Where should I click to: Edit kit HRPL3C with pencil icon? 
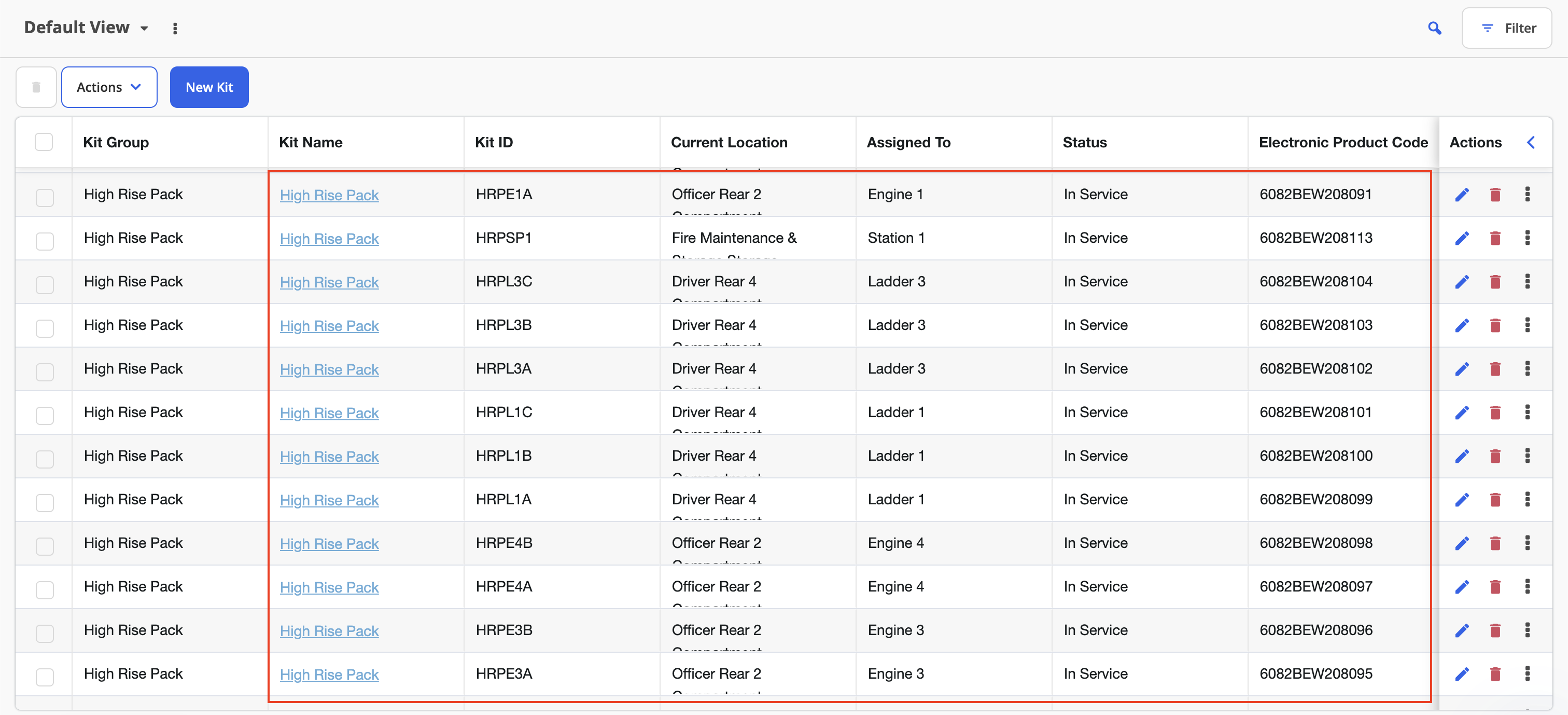(1462, 282)
